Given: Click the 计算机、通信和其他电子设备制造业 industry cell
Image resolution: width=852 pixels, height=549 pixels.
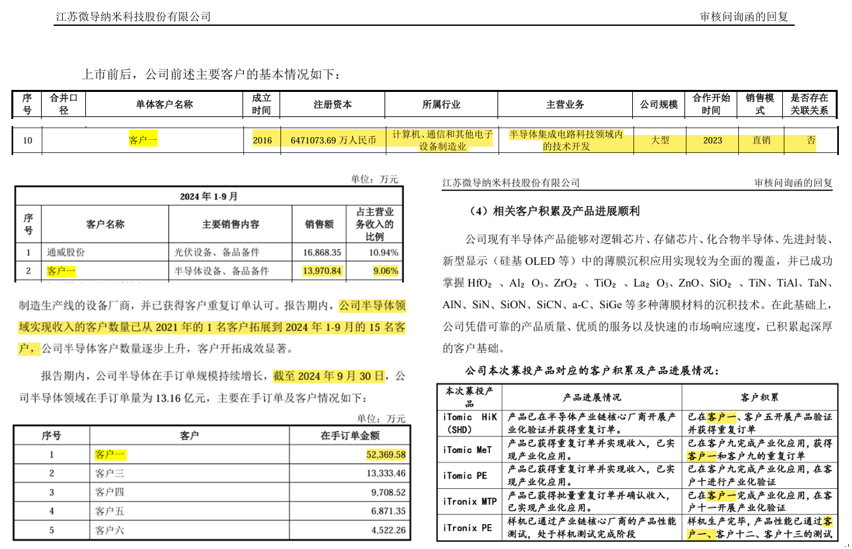Looking at the screenshot, I should click(x=442, y=140).
